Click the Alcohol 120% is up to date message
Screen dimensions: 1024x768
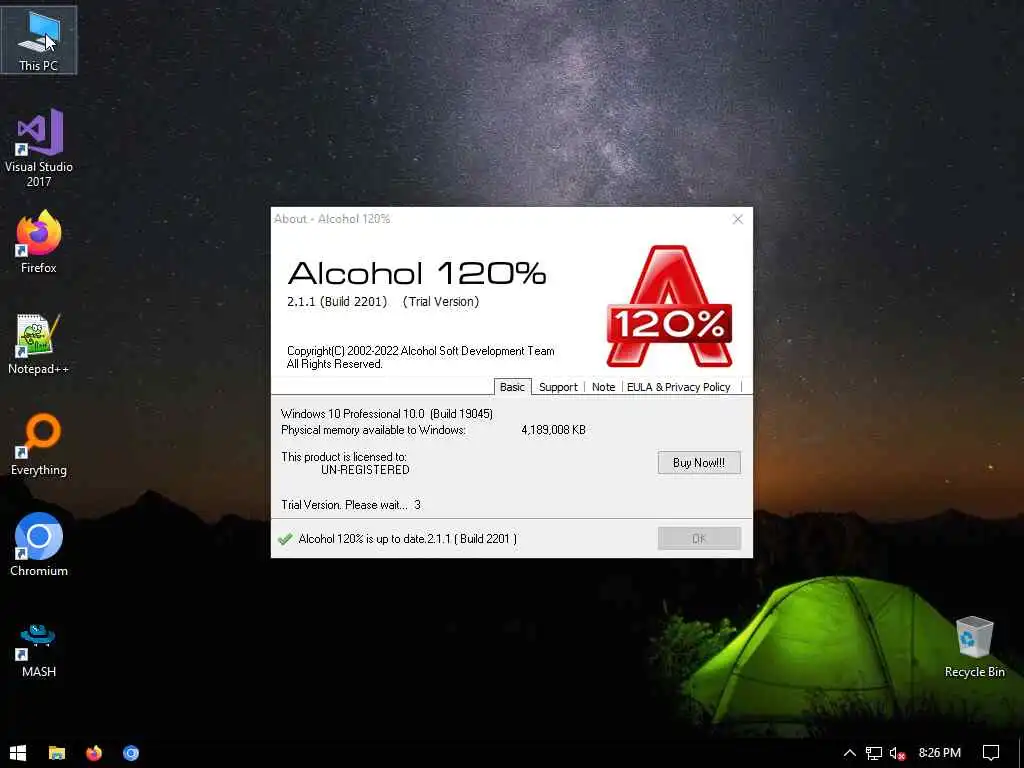408,539
